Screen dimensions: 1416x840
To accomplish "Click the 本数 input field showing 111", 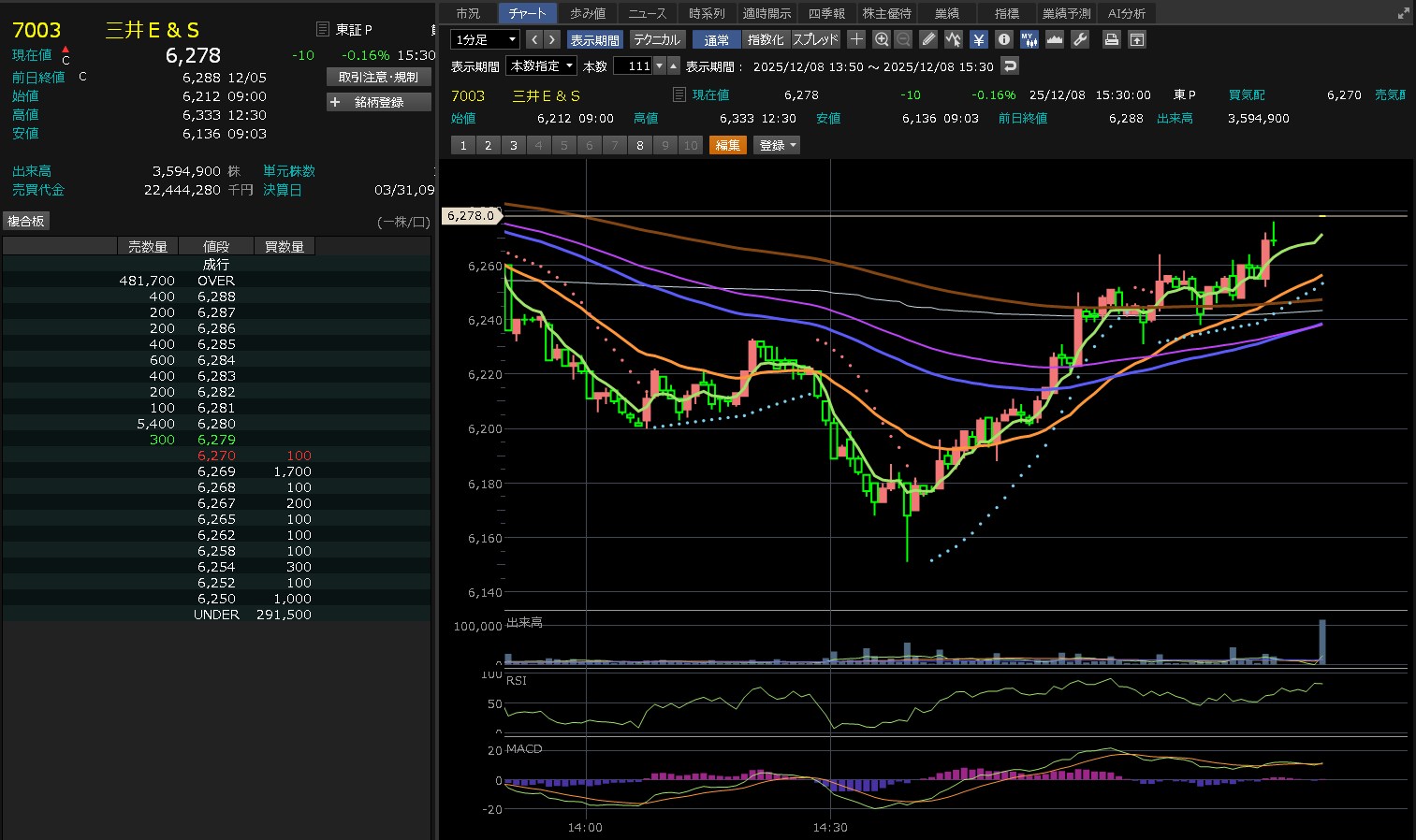I will click(634, 66).
